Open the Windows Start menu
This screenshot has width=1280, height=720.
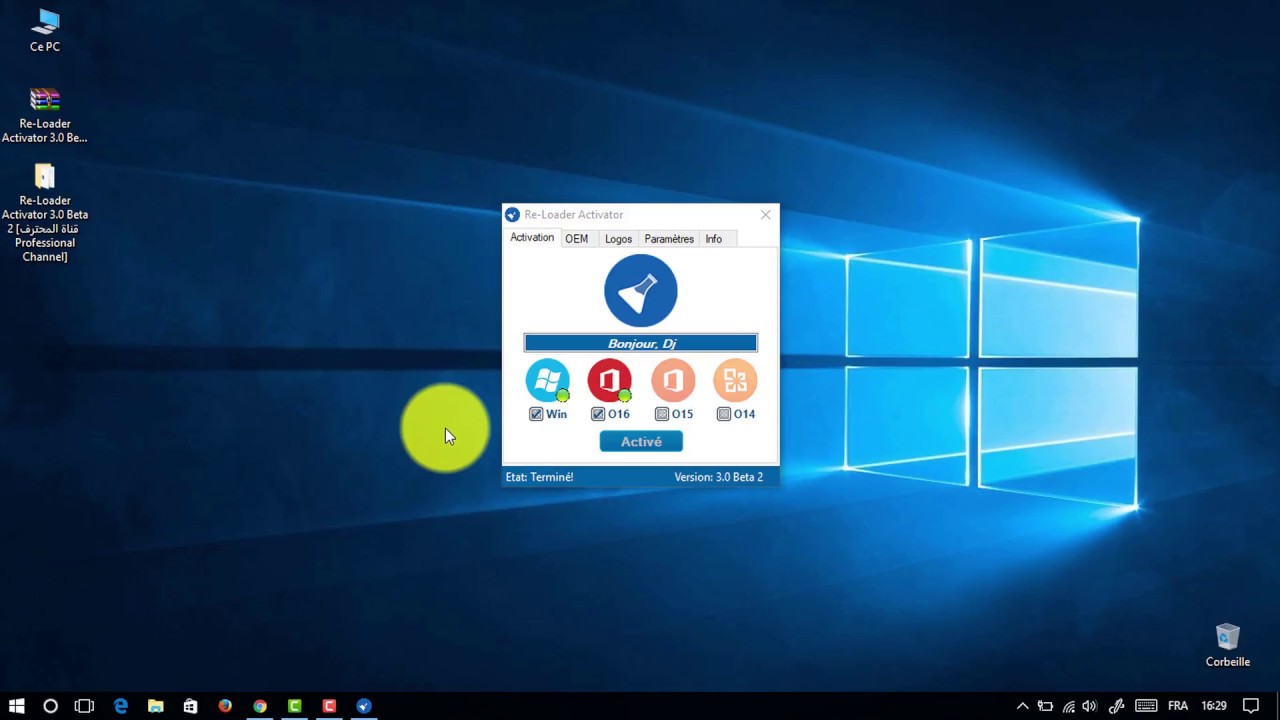click(x=17, y=706)
